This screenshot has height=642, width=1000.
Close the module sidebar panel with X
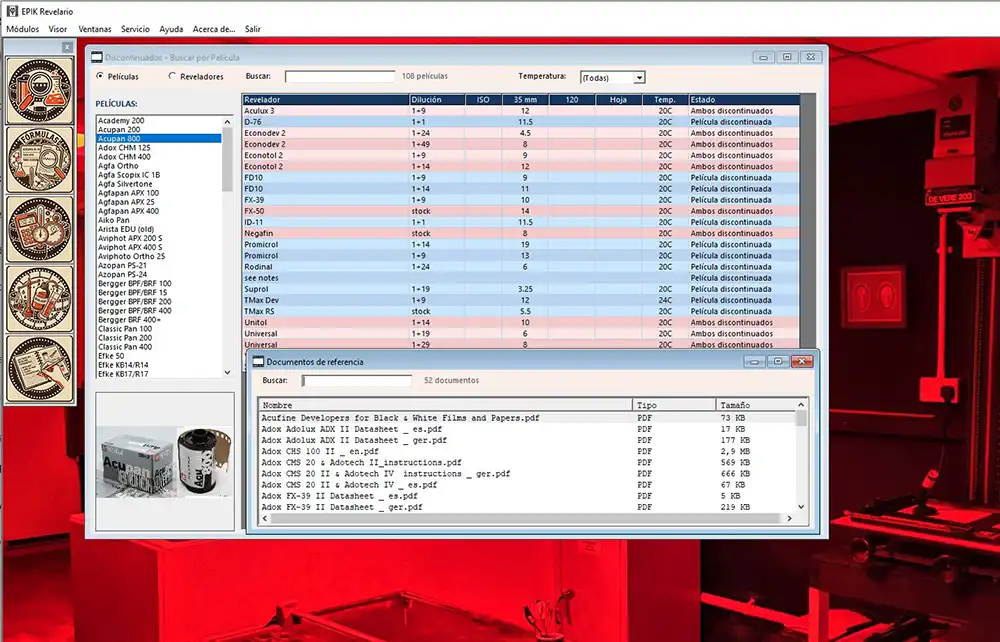tap(67, 47)
